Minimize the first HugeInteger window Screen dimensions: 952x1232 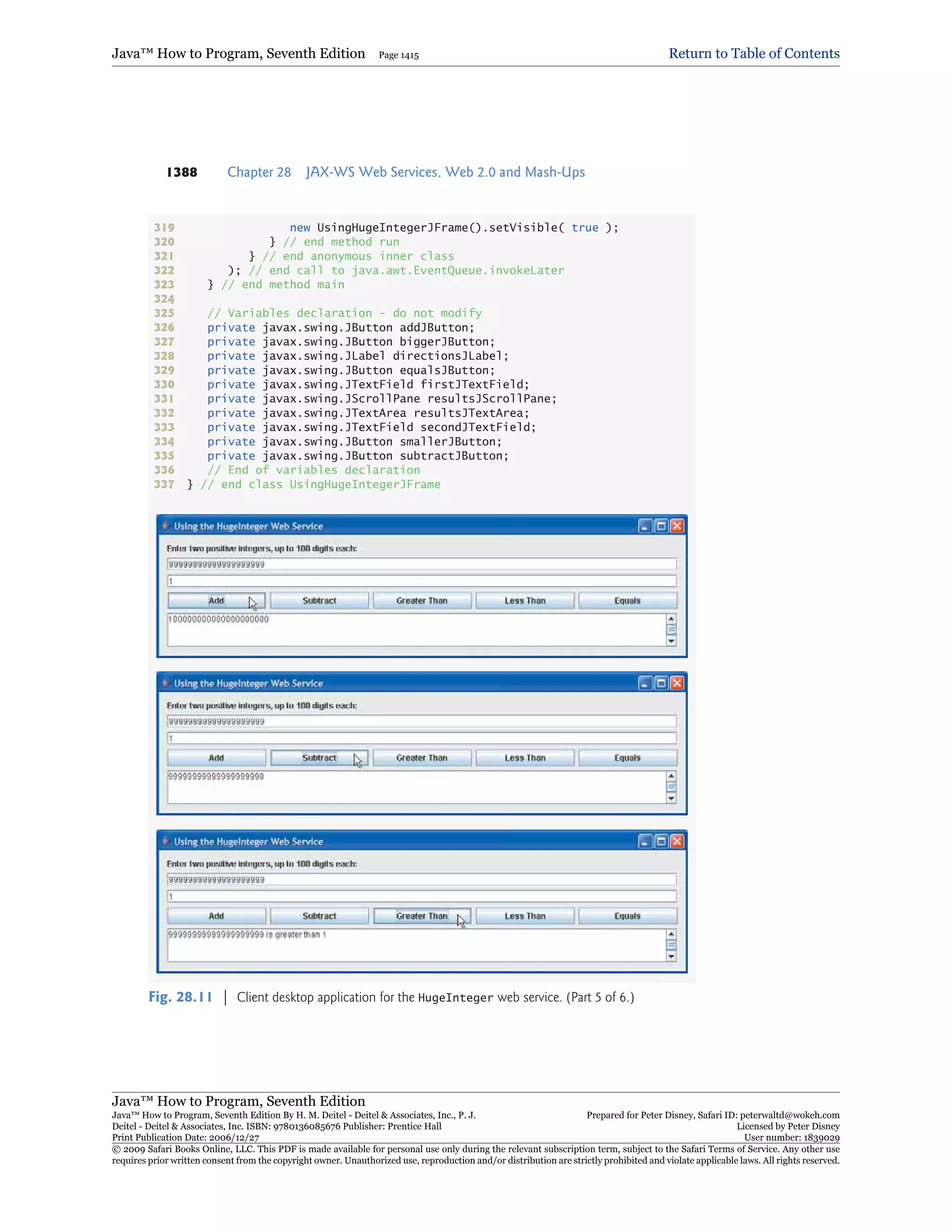tap(645, 526)
